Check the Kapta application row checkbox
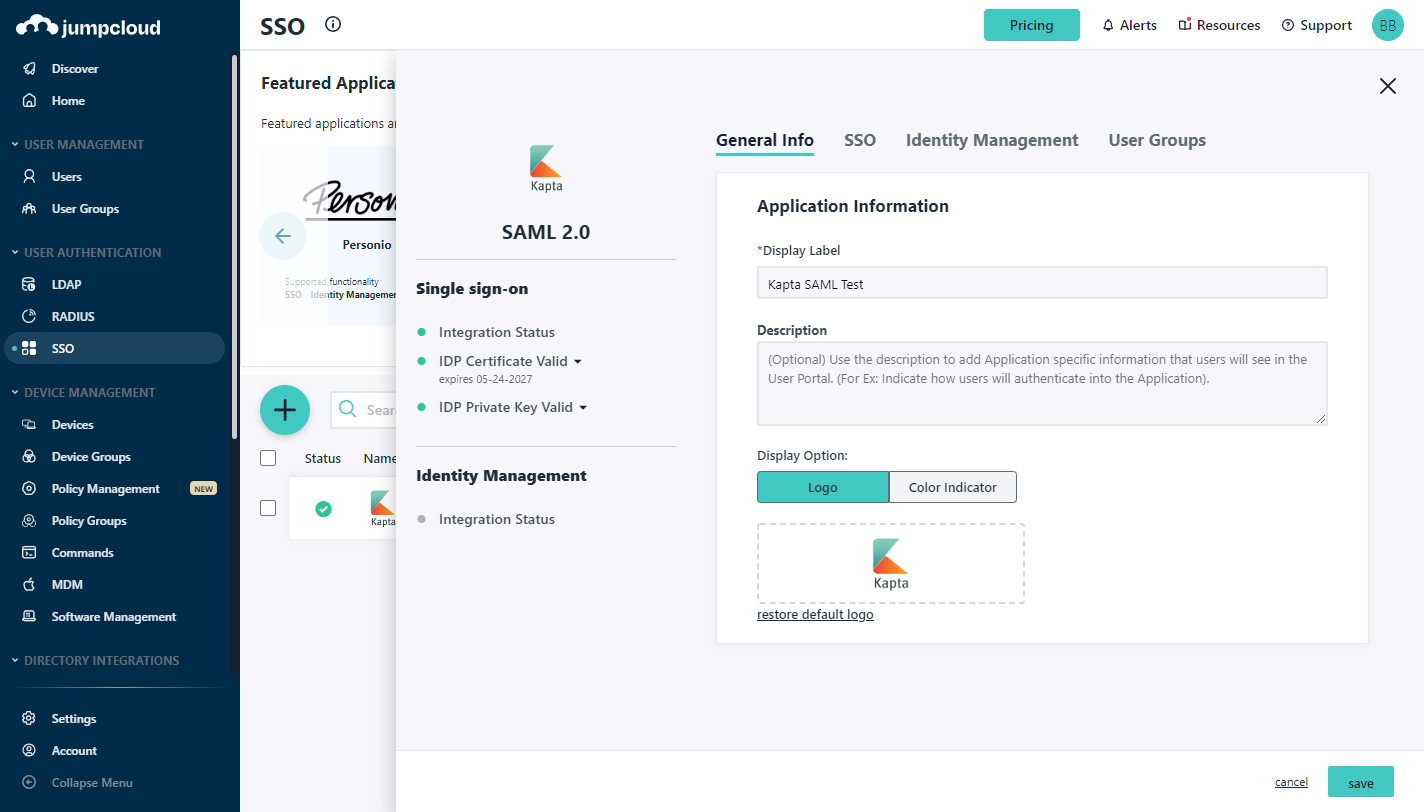The width and height of the screenshot is (1424, 812). (268, 508)
